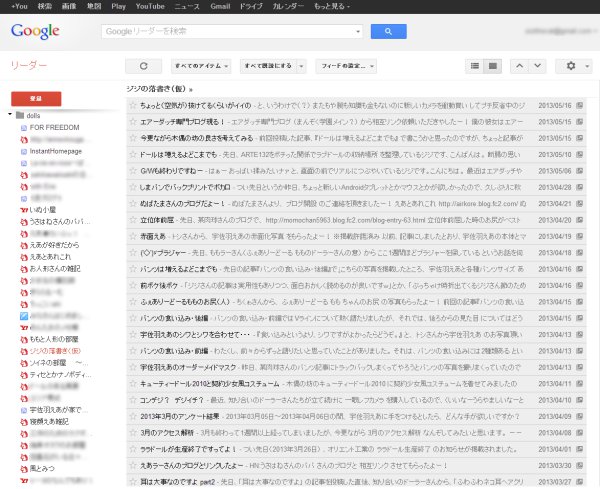600x489 pixels.
Task: Click pop-out icon on the 2013/05/06 row
Action: (x=579, y=171)
